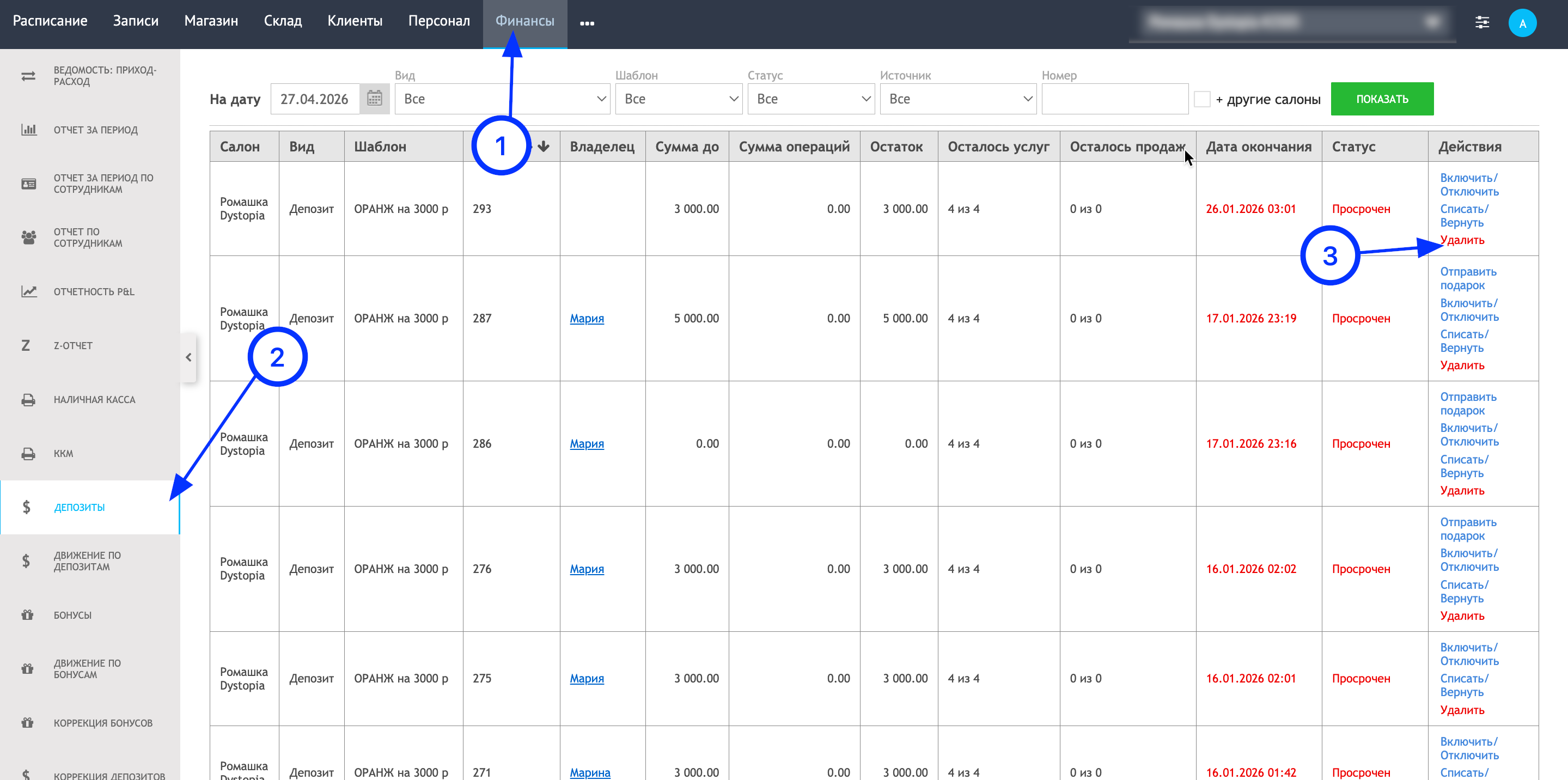Click Списать/Вернуть for deposit 287

pyautogui.click(x=1464, y=341)
